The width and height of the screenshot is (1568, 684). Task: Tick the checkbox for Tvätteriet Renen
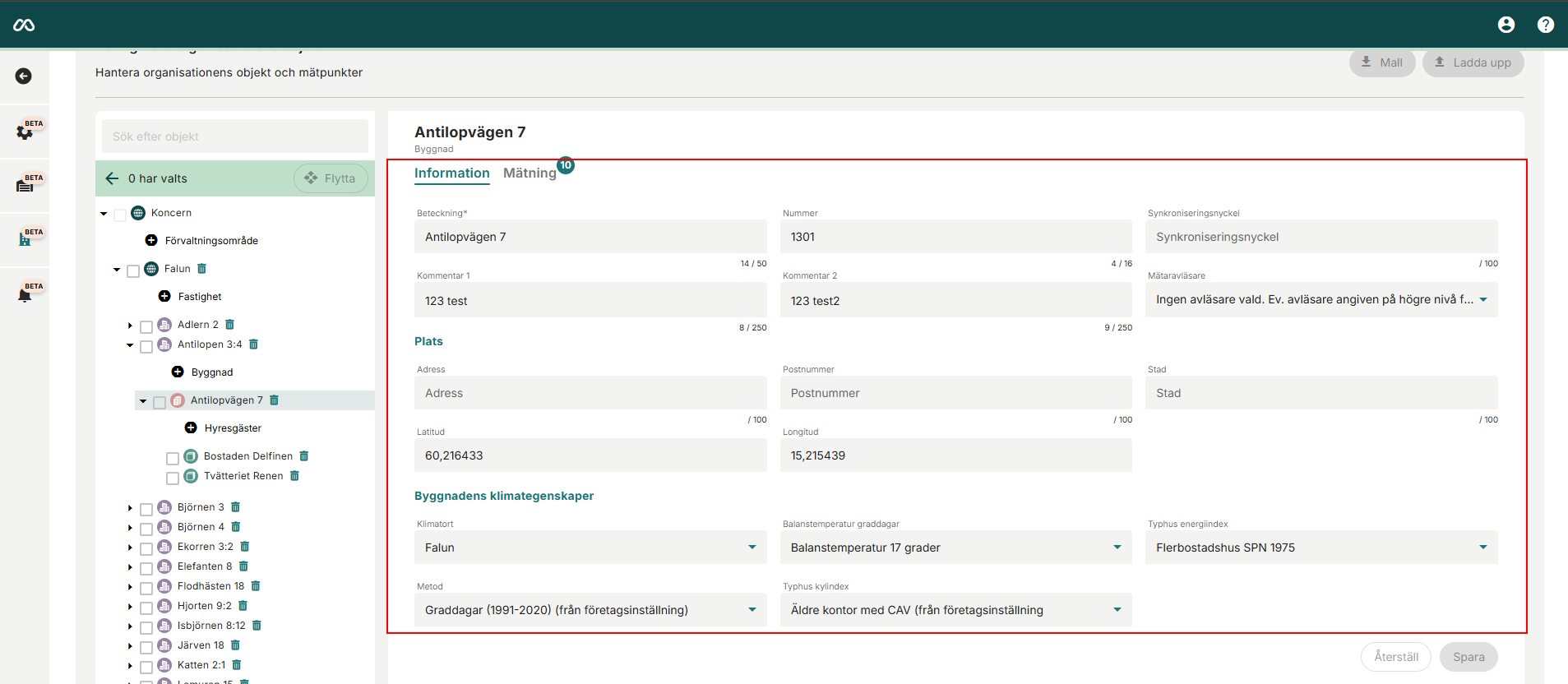[x=173, y=478]
